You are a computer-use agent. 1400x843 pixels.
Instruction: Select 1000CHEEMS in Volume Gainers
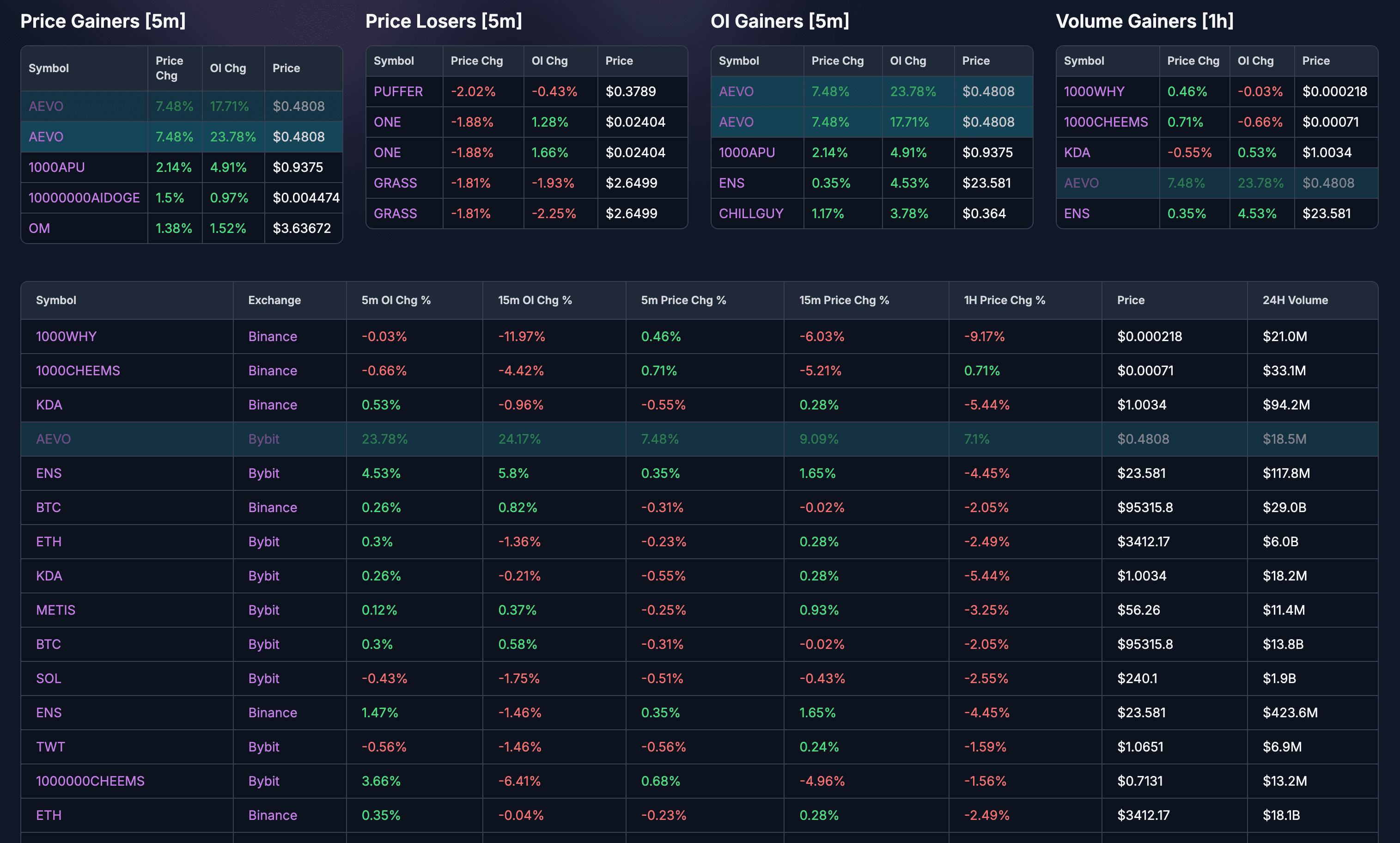pyautogui.click(x=1107, y=122)
